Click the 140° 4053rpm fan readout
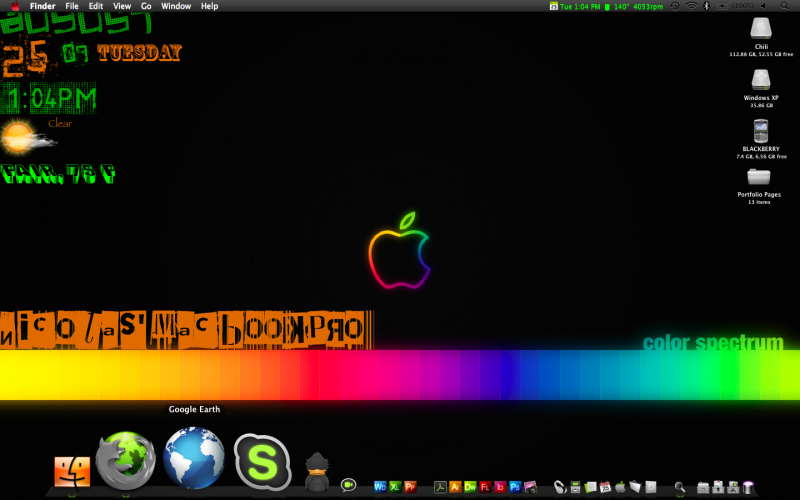800x500 pixels. (x=639, y=7)
